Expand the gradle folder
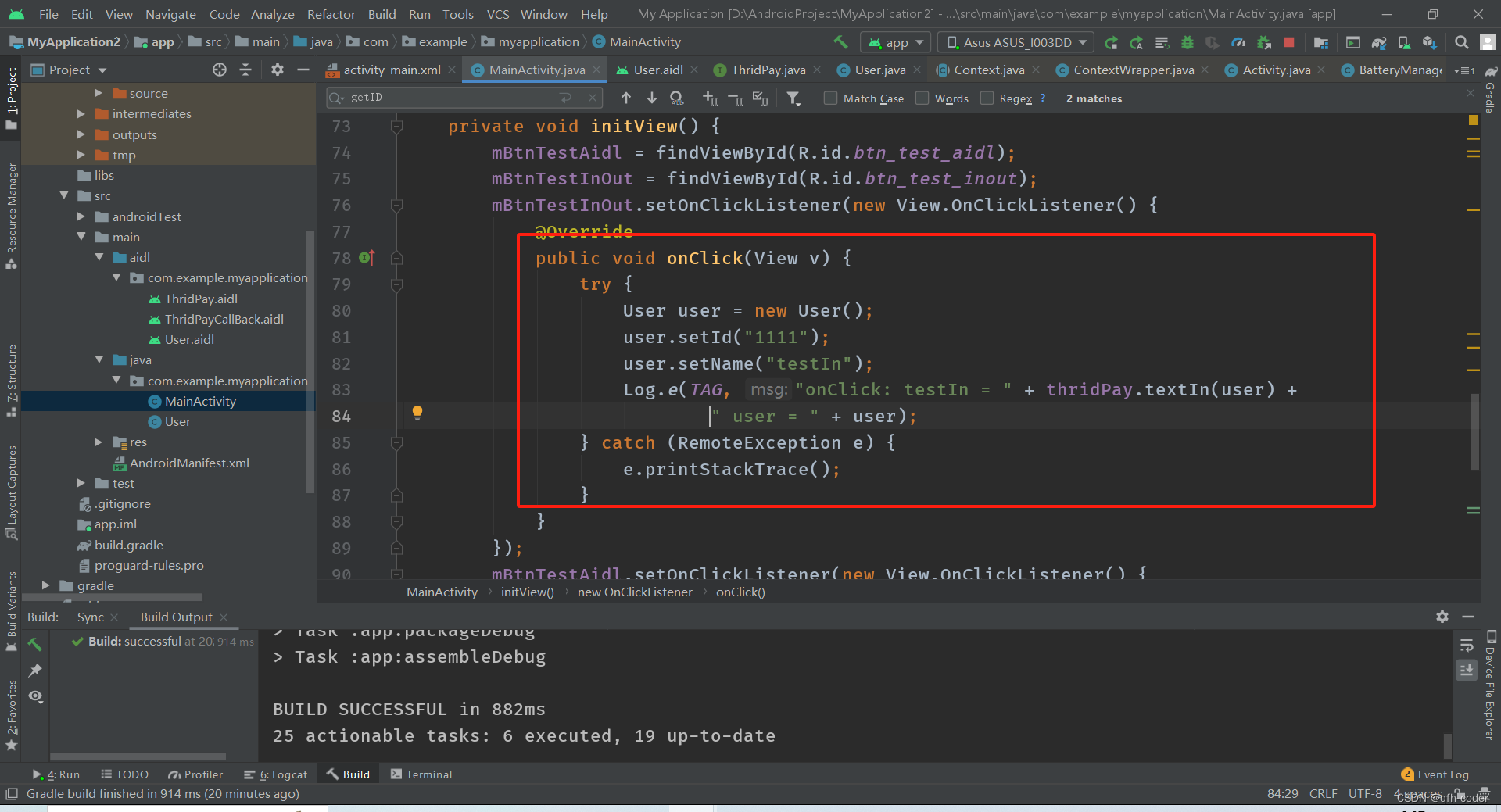The width and height of the screenshot is (1501, 812). [46, 585]
